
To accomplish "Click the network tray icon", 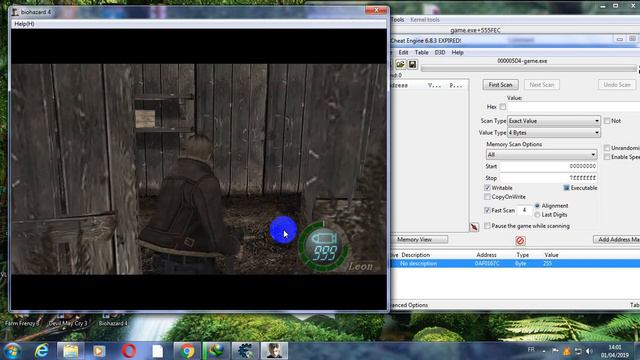I will (x=578, y=351).
